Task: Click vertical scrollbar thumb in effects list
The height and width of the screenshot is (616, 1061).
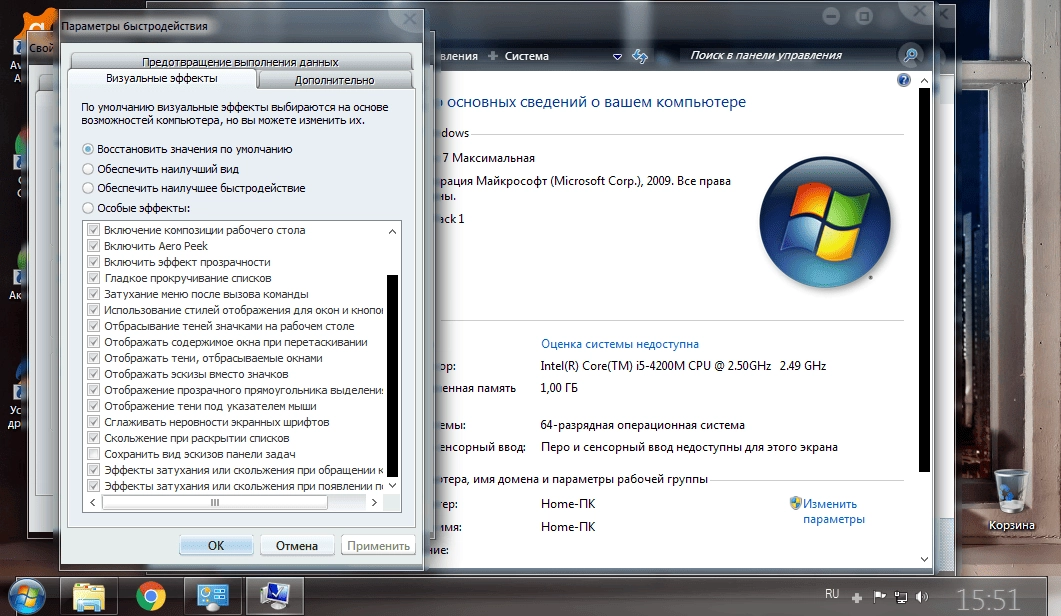Action: 392,376
